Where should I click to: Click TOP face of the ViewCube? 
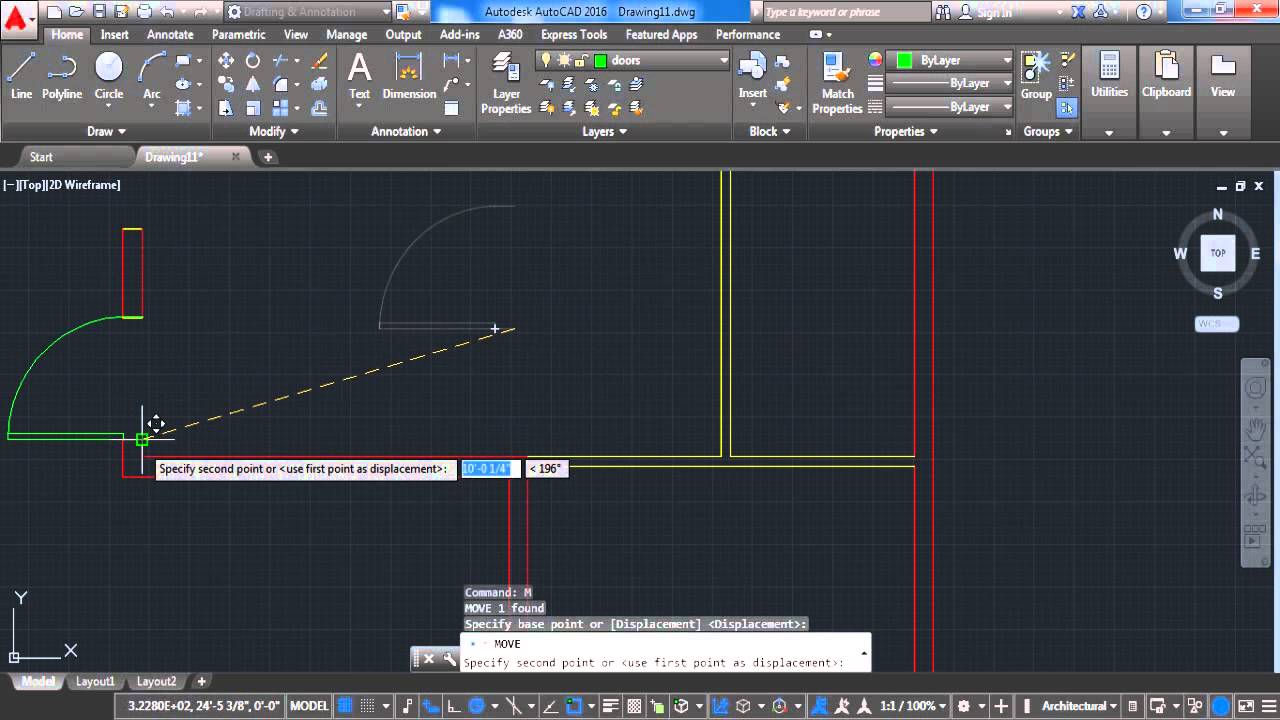[1218, 253]
